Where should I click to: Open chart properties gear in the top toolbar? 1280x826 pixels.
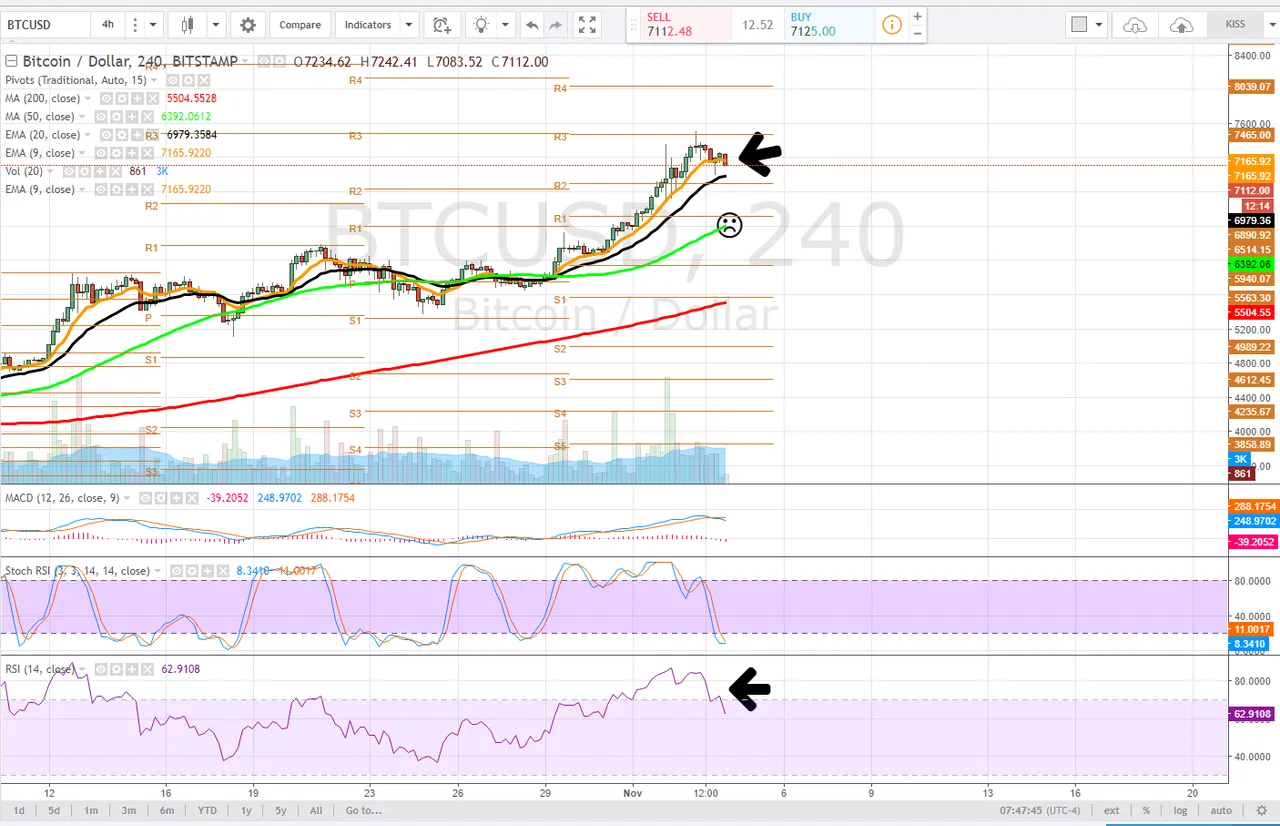(x=248, y=25)
